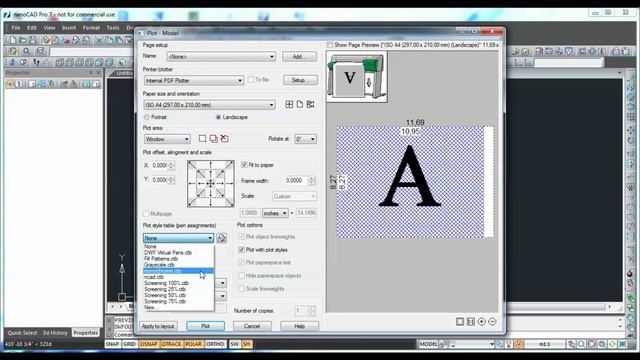Viewport: 640px width, 360px height.
Task: Open the Rotate at angle dropdown
Action: point(305,139)
